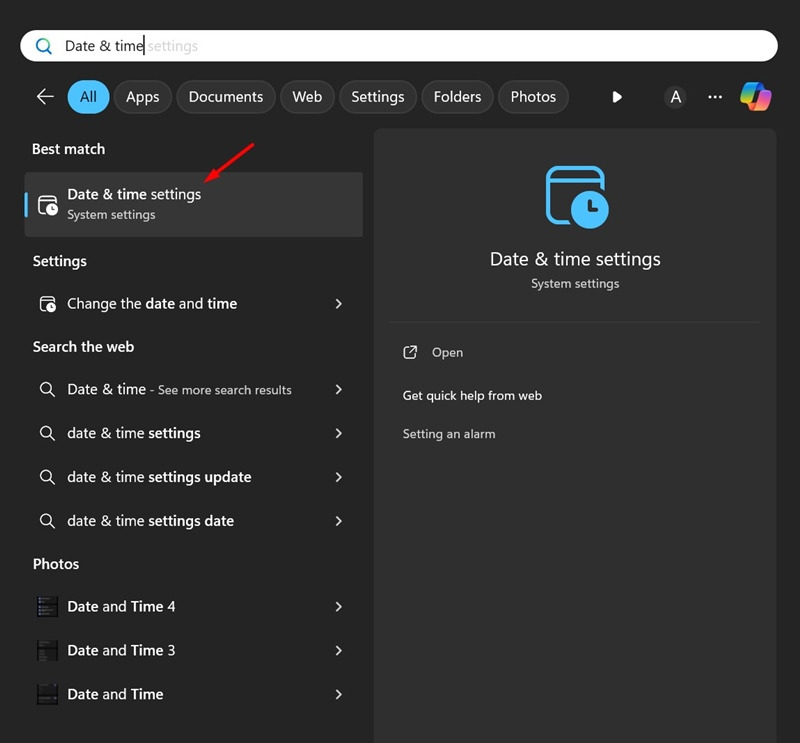The height and width of the screenshot is (743, 800).
Task: Open the Copilot icon
Action: (x=756, y=96)
